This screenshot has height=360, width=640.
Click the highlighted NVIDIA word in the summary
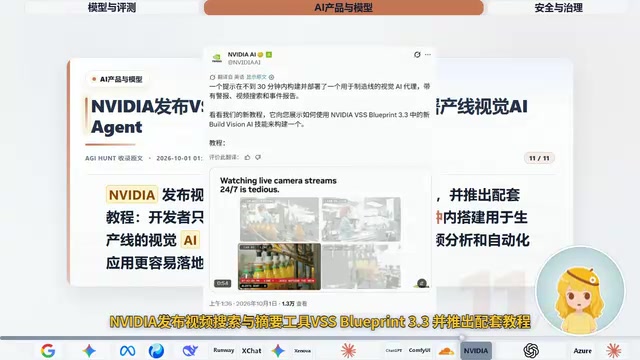(x=132, y=195)
